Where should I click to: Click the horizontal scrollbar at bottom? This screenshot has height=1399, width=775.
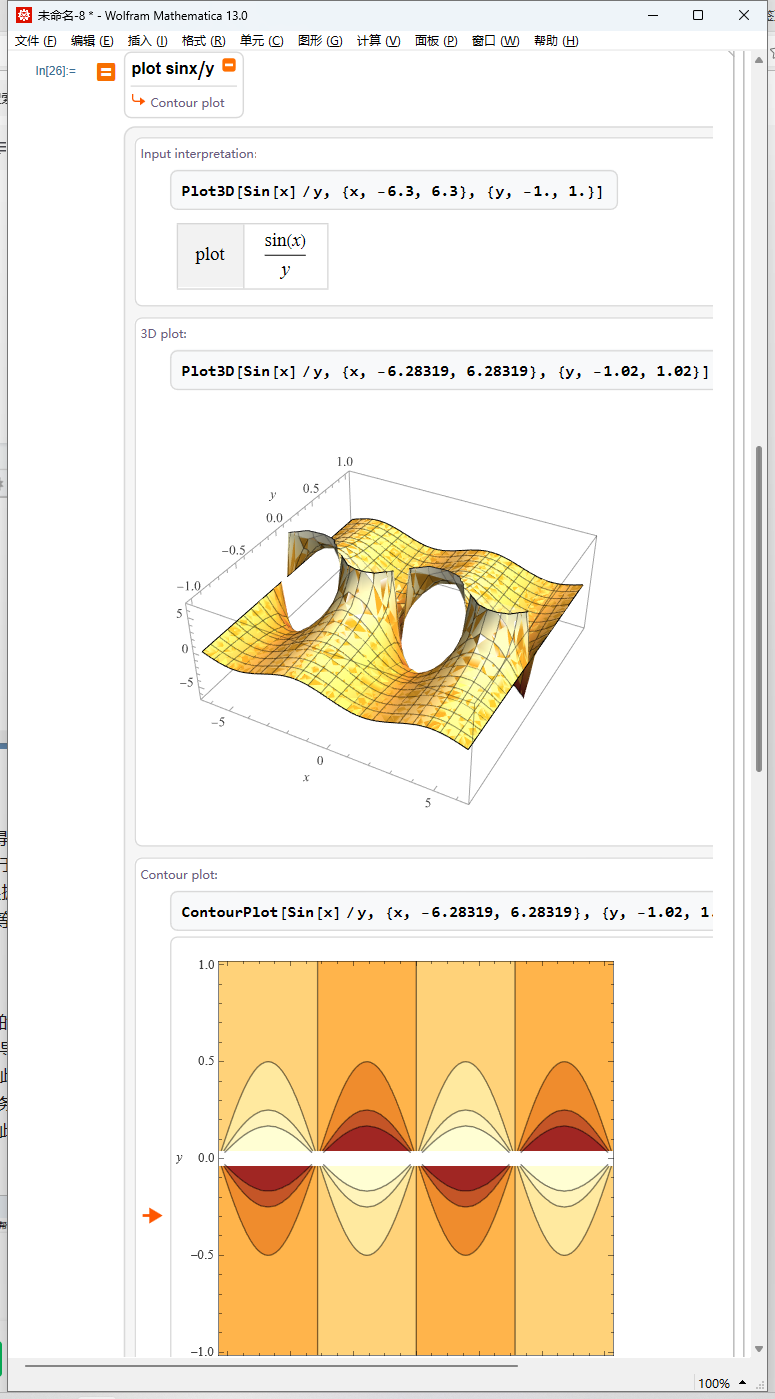(x=271, y=1365)
